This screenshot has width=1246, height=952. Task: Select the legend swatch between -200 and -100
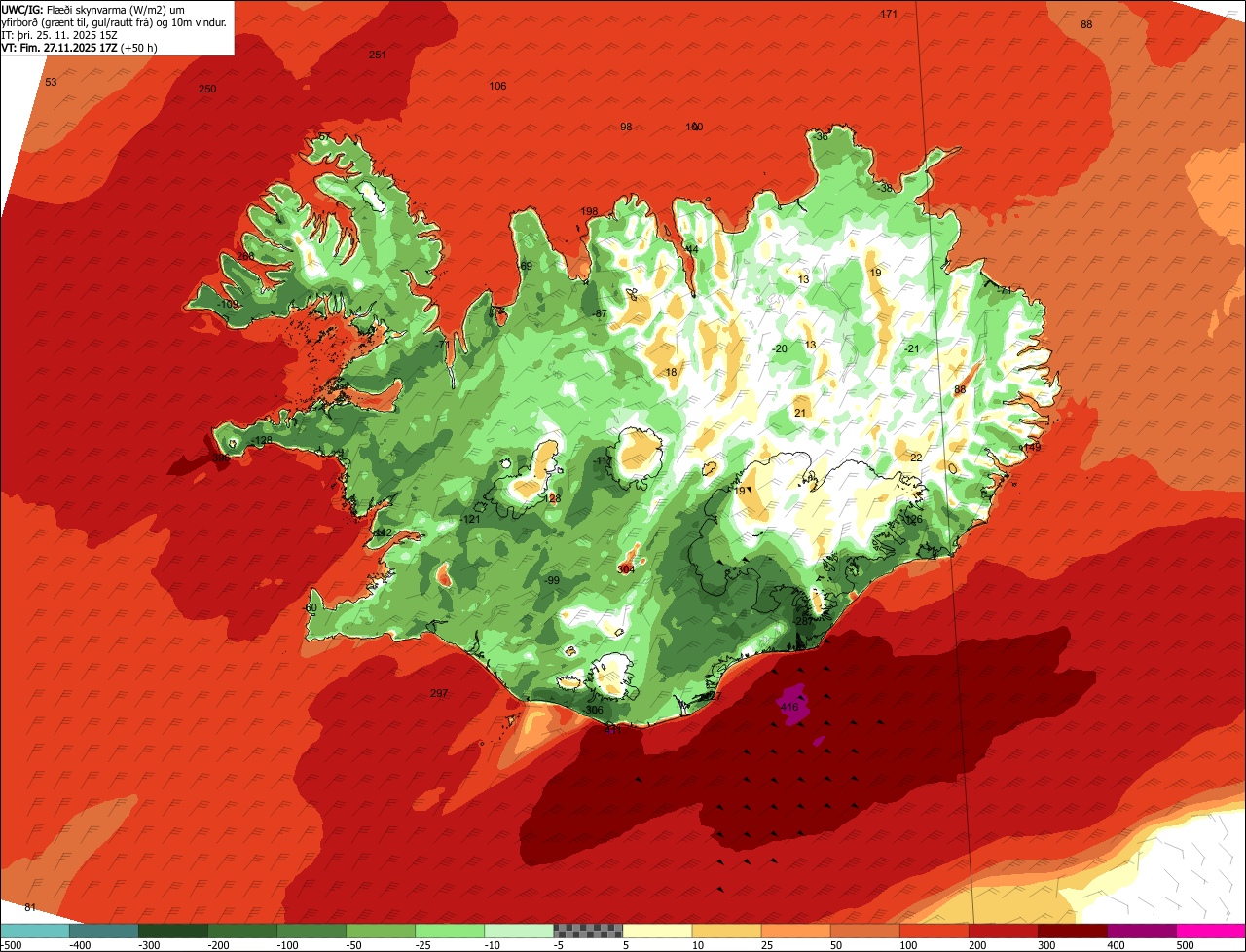(x=242, y=931)
